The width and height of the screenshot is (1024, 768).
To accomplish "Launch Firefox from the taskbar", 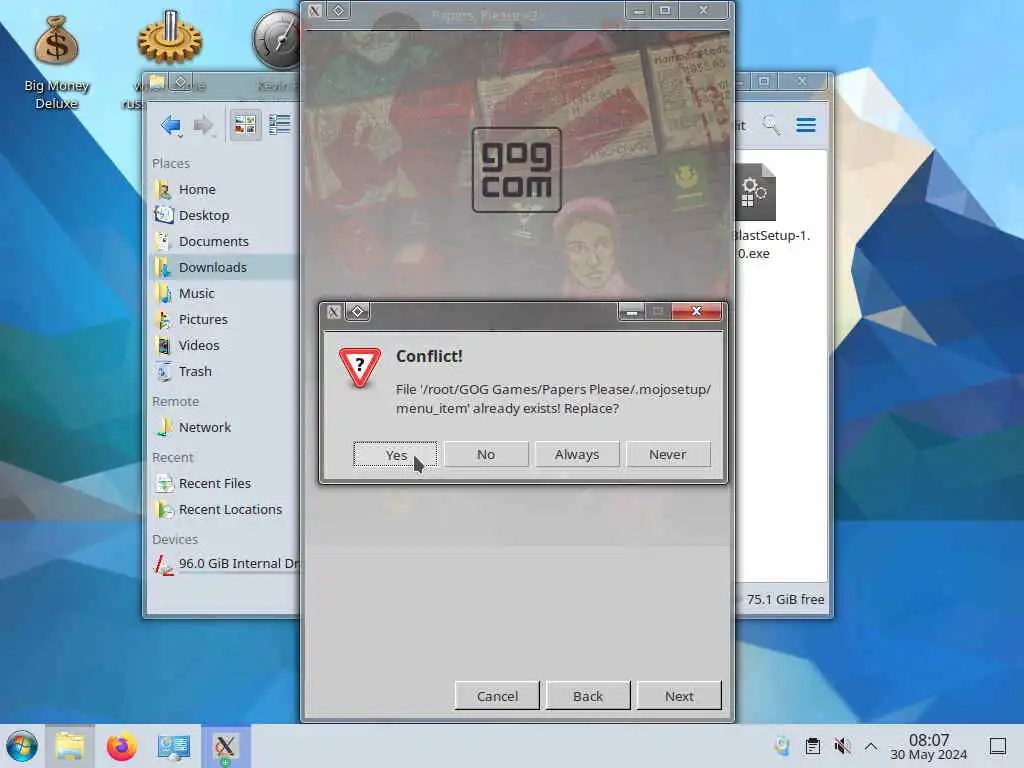I will 121,746.
